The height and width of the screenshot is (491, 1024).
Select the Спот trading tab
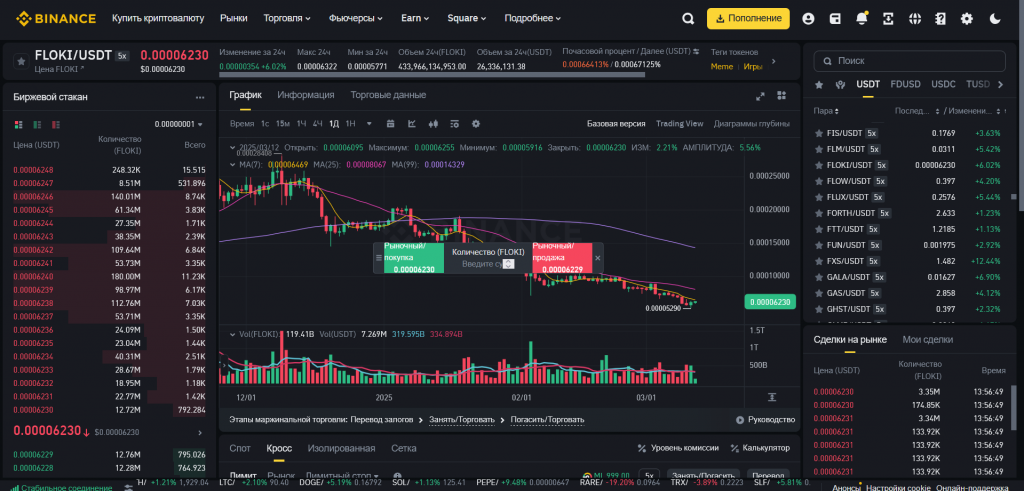click(240, 449)
